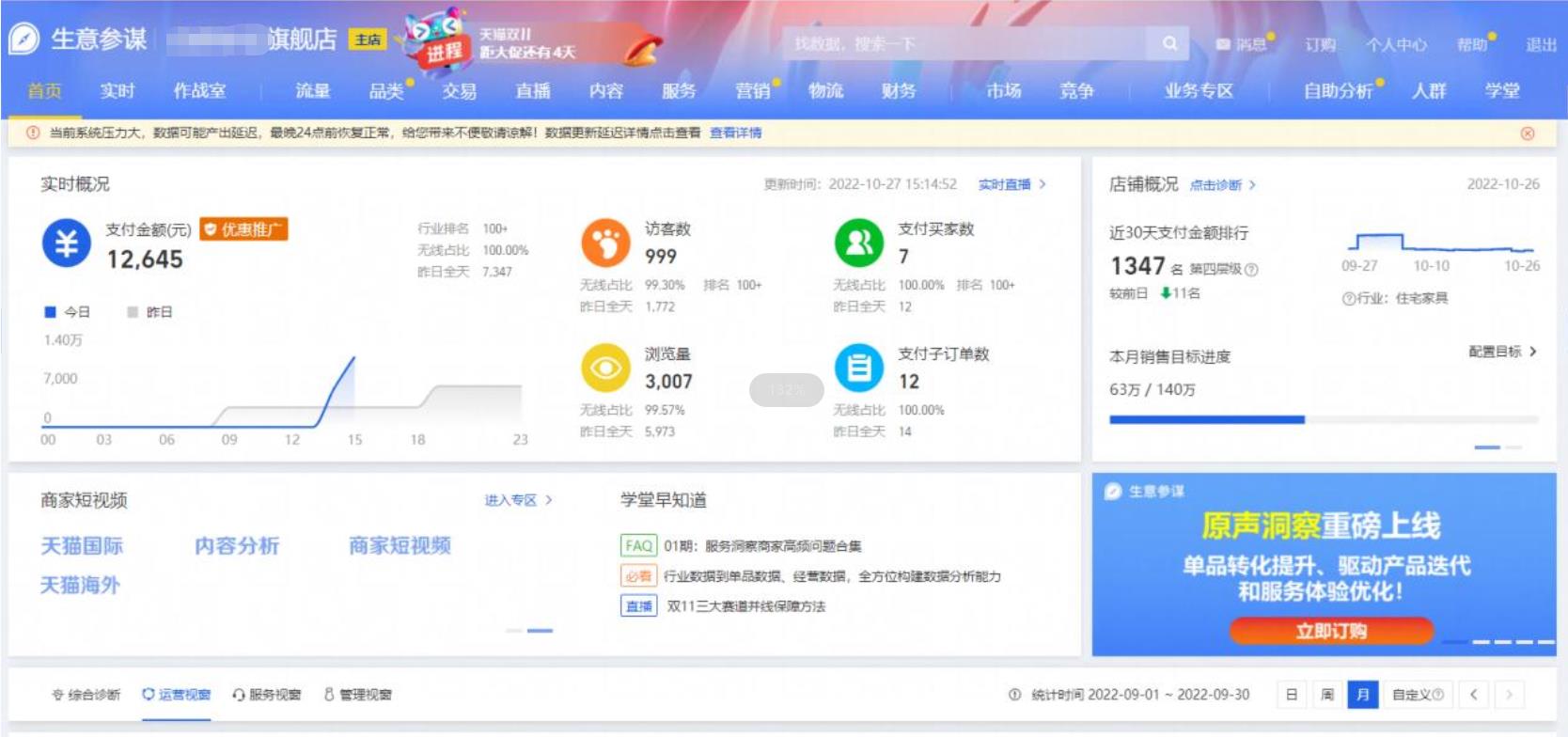The height and width of the screenshot is (737, 1568).
Task: Click the help icon next to 自定义
Action: click(x=1437, y=694)
